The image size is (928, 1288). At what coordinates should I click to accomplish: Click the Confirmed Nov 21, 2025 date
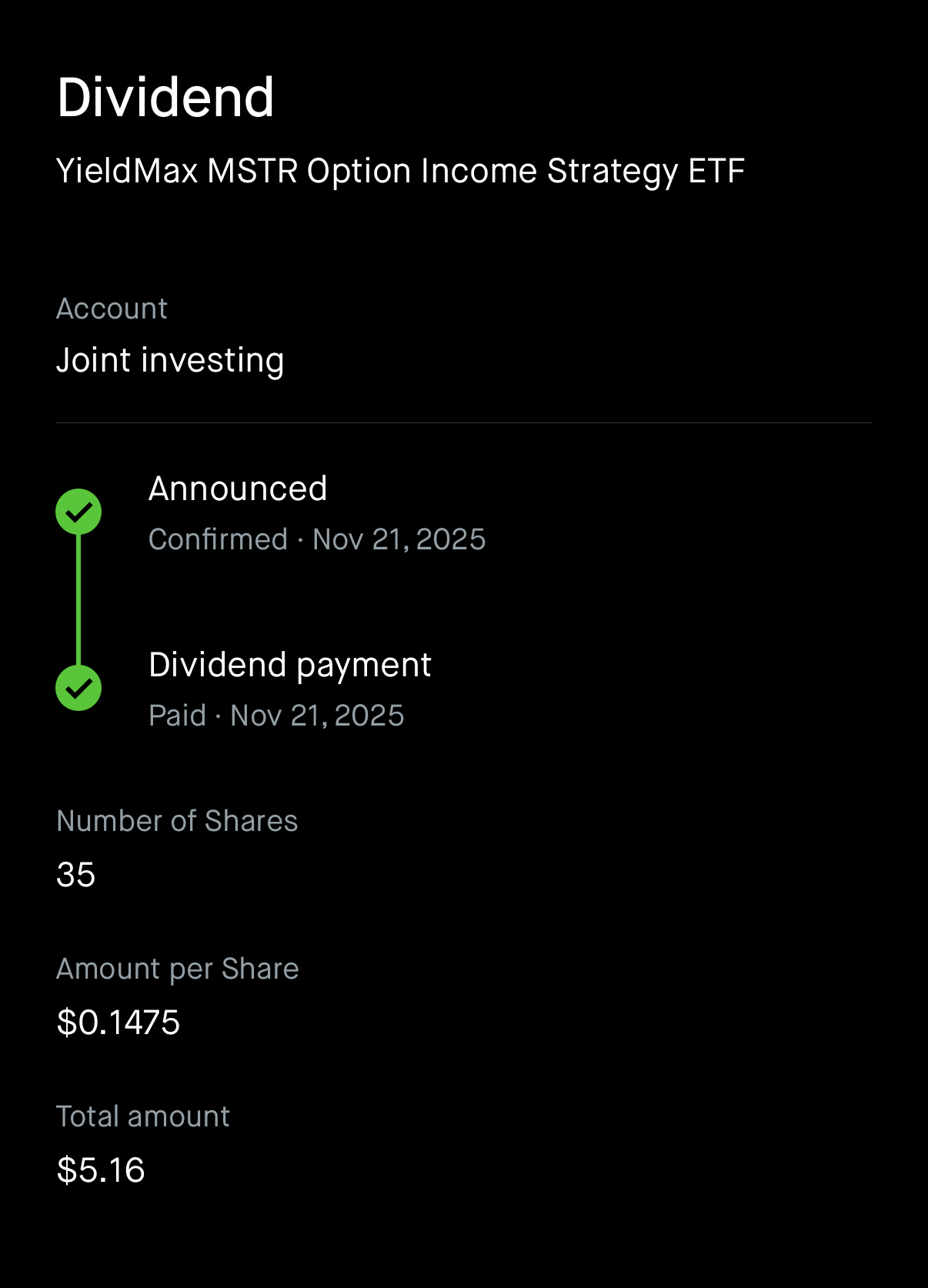click(399, 539)
